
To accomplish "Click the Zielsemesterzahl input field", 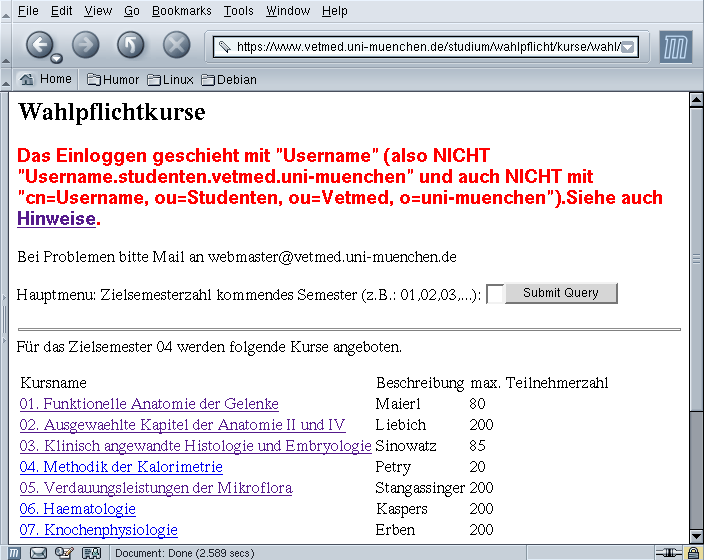I will point(495,294).
